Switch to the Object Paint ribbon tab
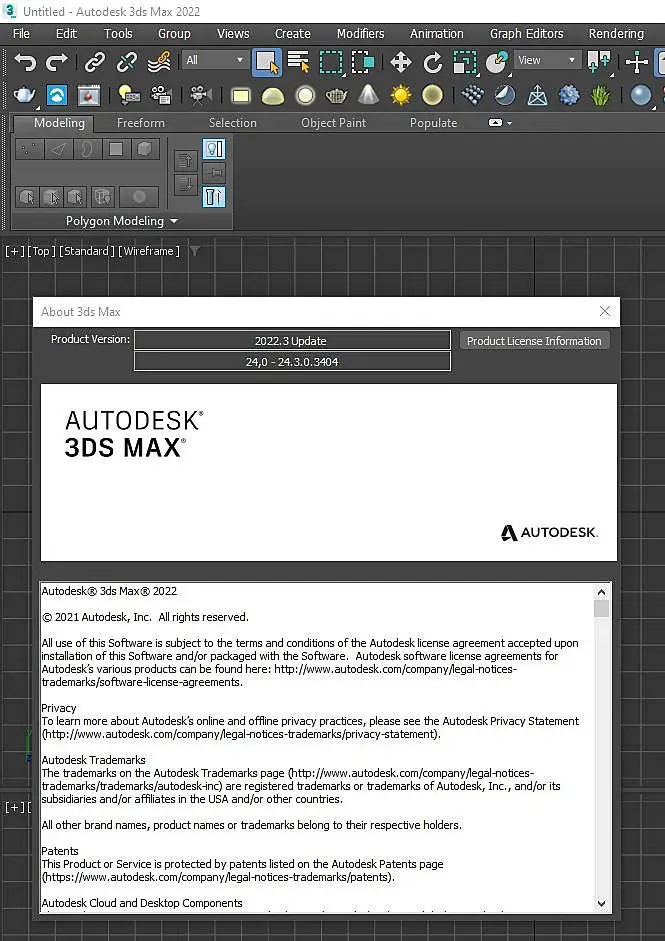665x941 pixels. (333, 123)
